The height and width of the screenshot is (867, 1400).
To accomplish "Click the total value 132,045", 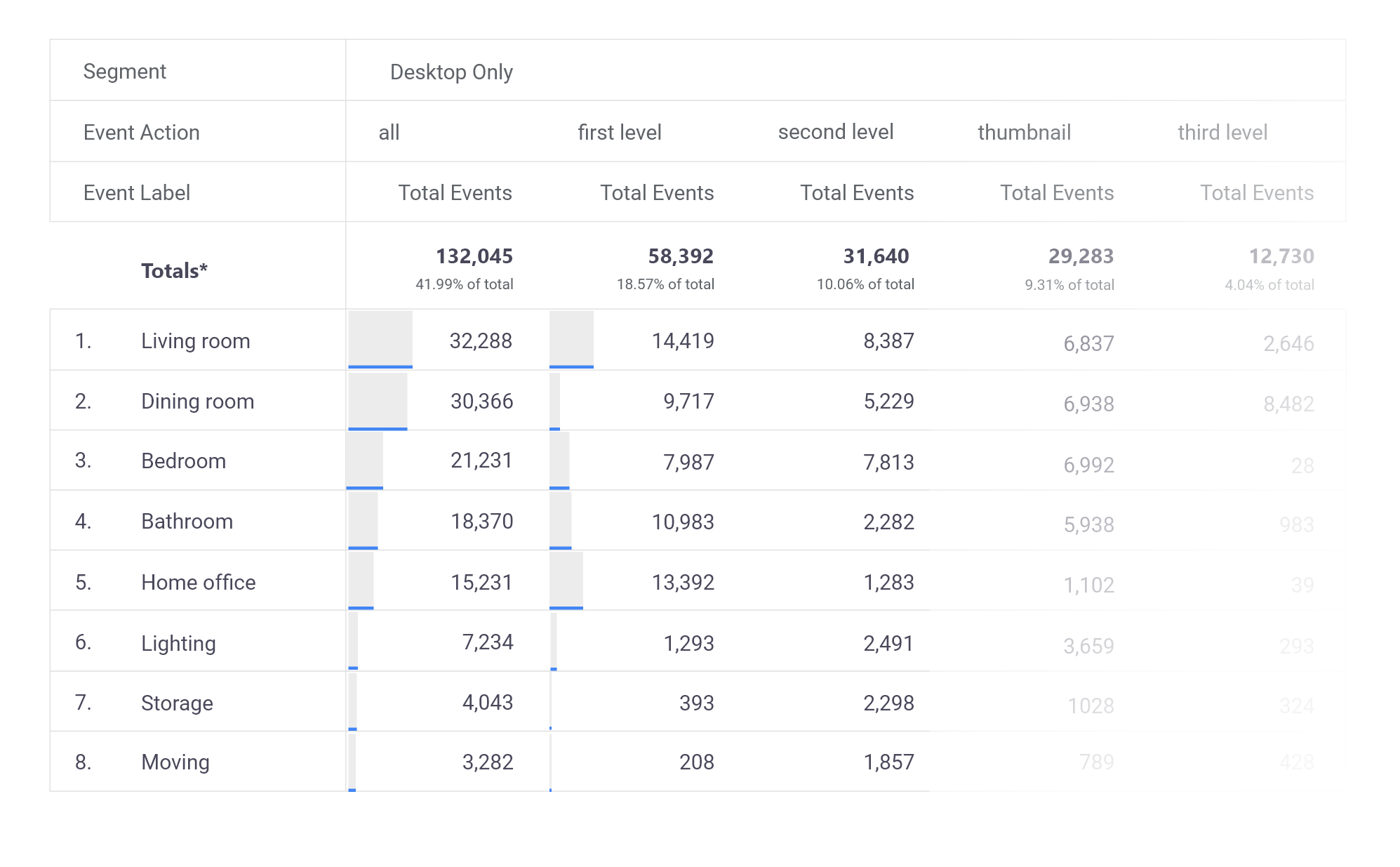I will (474, 256).
